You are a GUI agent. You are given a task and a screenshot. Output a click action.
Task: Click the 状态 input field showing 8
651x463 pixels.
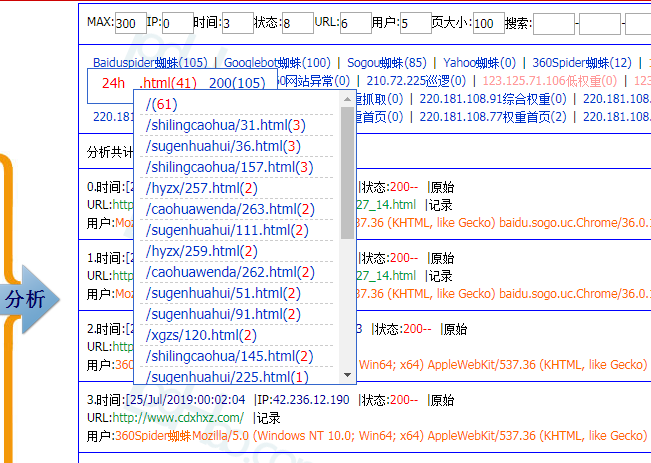[298, 23]
